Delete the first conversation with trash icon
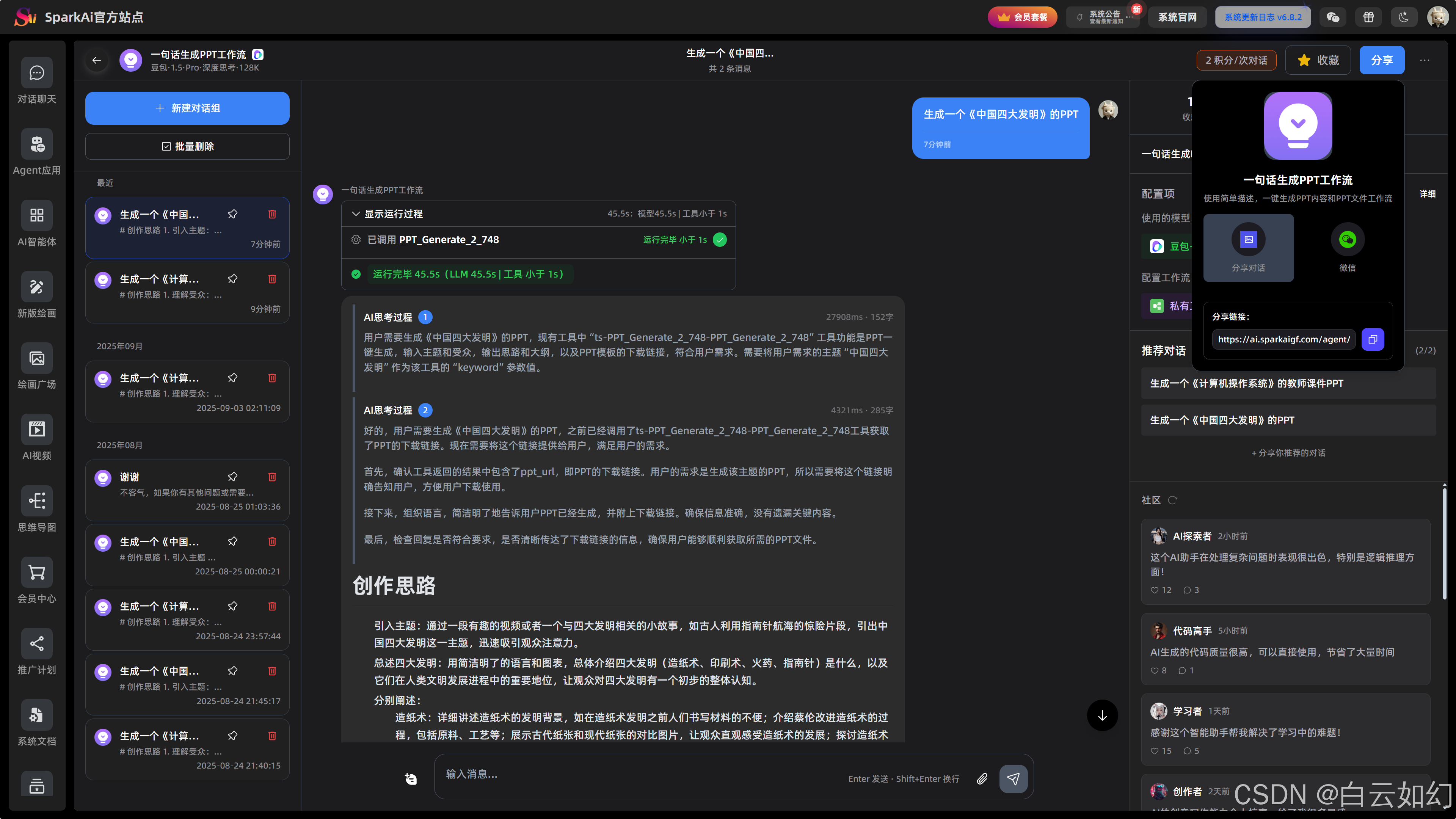This screenshot has width=1456, height=819. tap(272, 214)
